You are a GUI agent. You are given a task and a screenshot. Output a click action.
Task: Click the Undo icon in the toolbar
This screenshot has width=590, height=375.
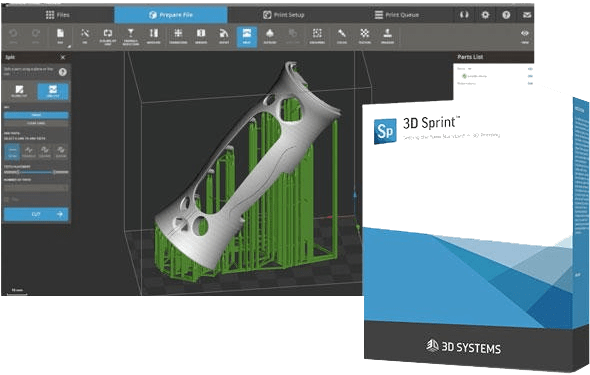coord(13,36)
